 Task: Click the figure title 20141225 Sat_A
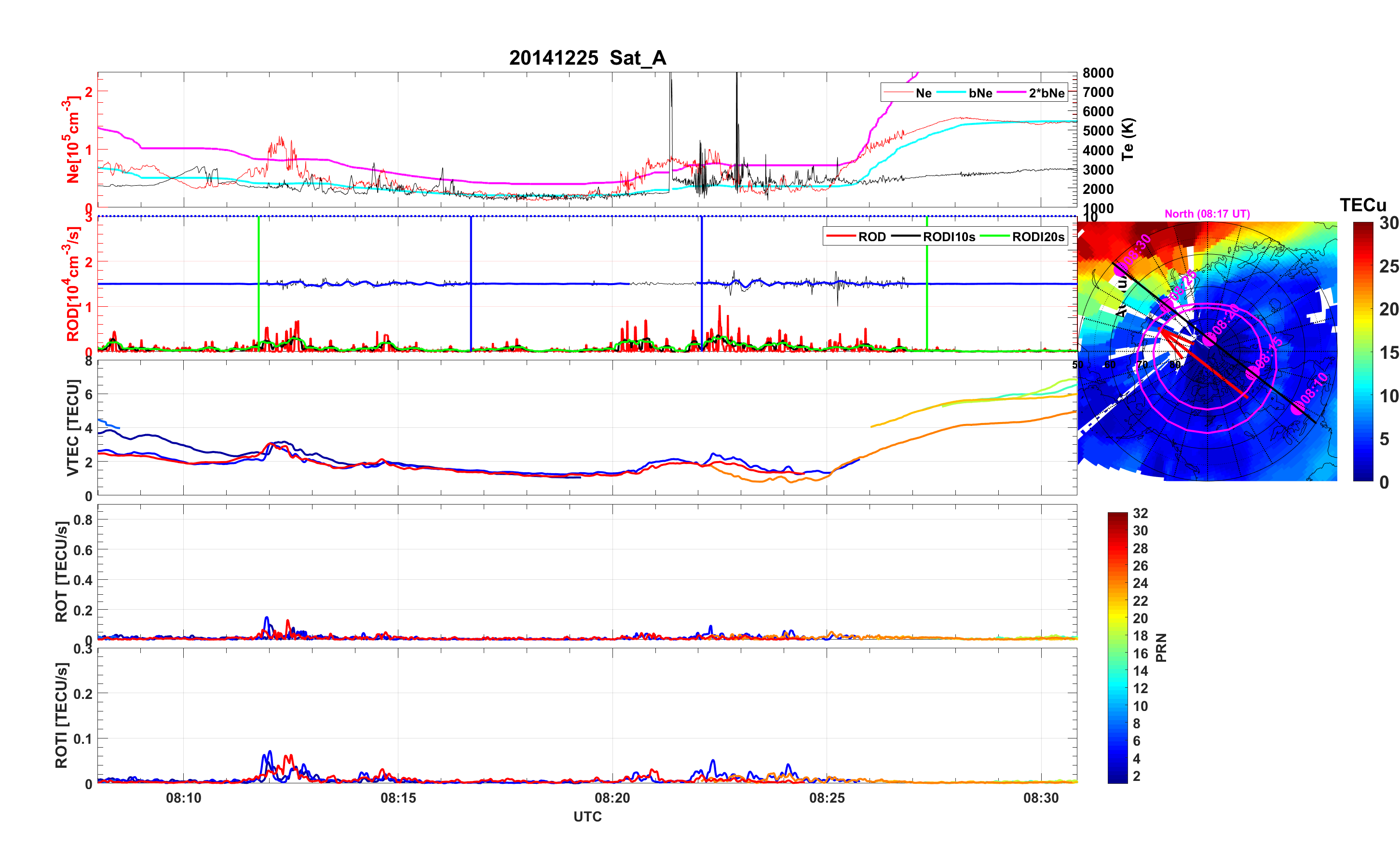(x=587, y=57)
